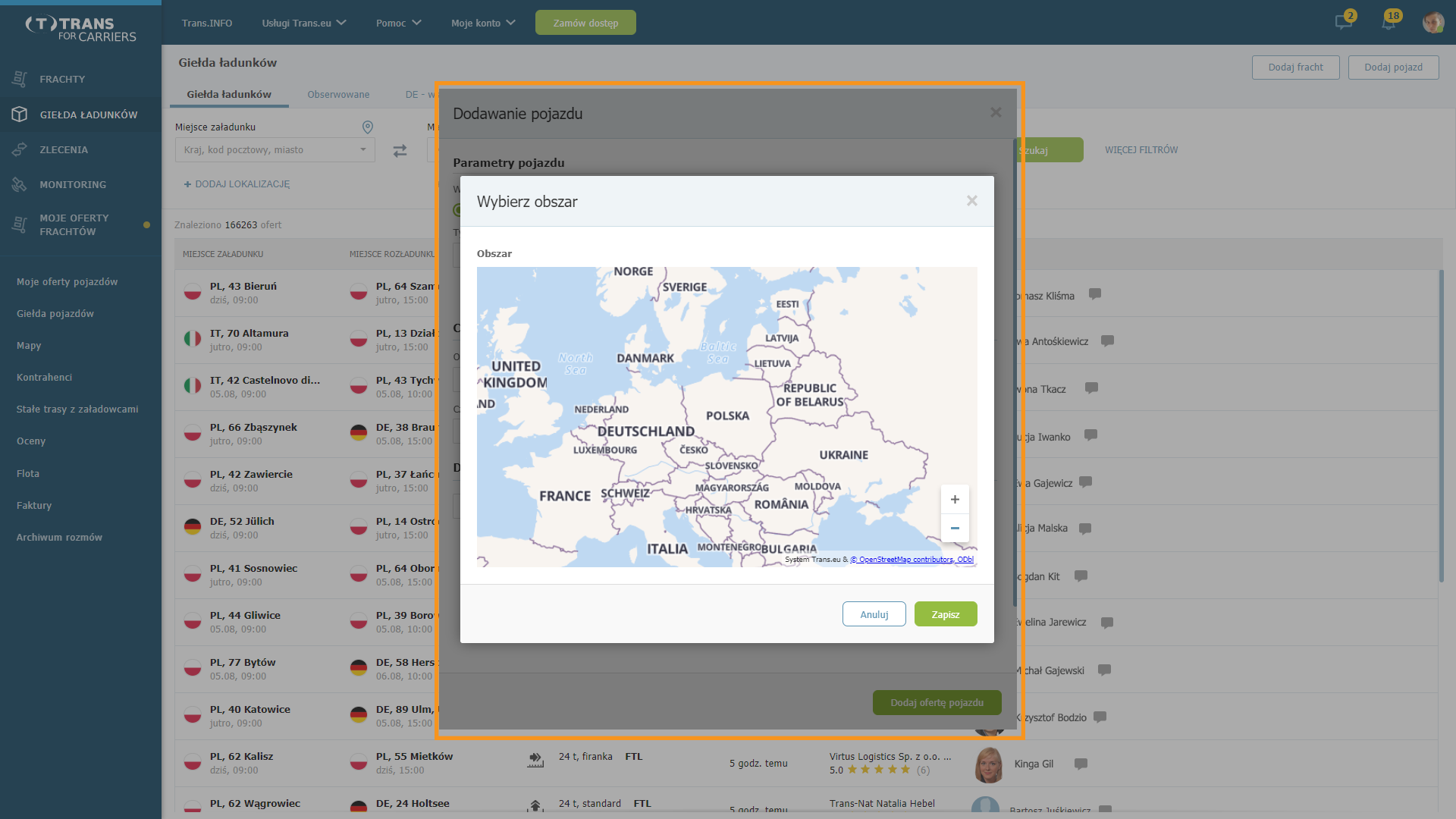Open chat icon next to Ewa Antośkiewicz
1456x819 pixels.
[1107, 340]
